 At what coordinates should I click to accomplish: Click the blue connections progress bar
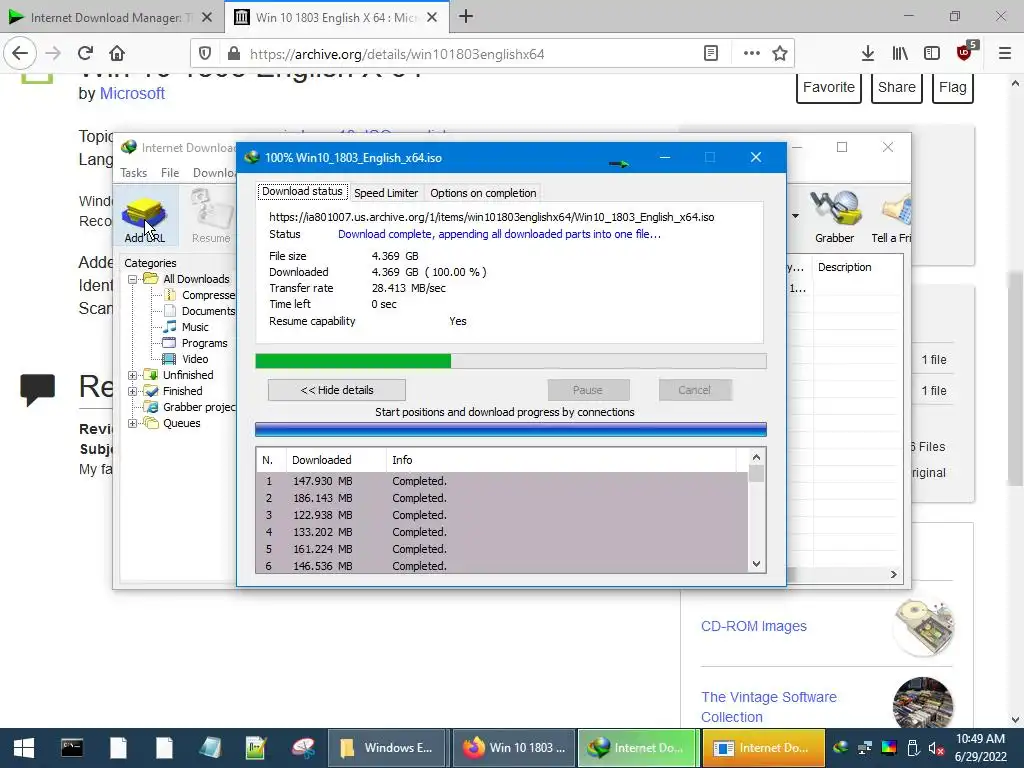[511, 429]
